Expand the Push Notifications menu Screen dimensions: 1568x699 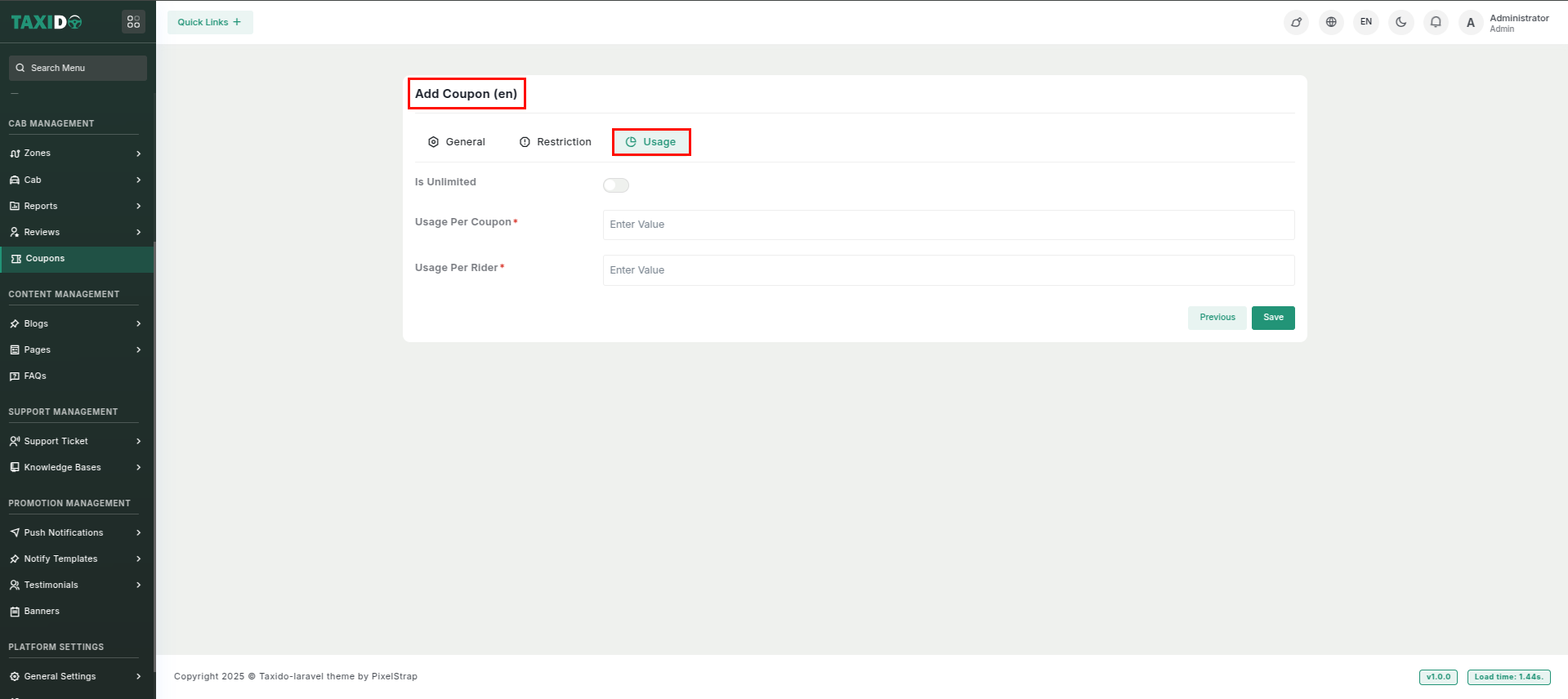[74, 532]
